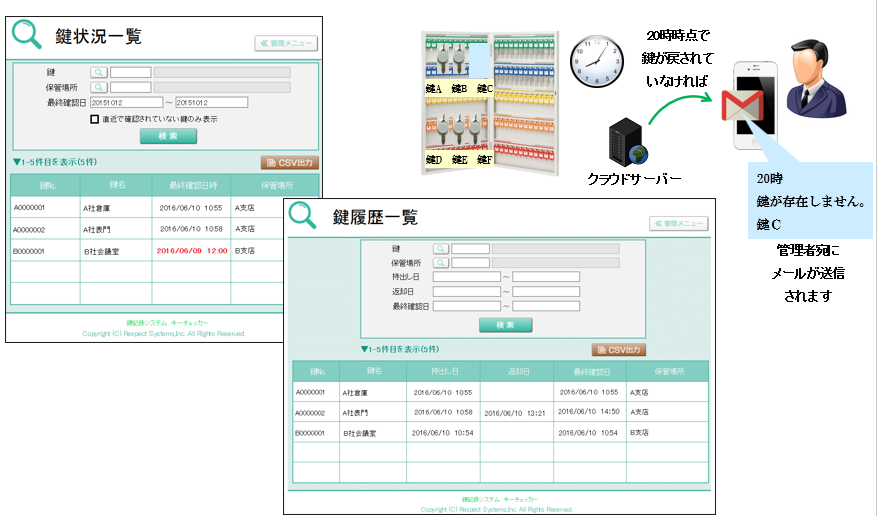
Task: Click the analog clock icon
Action: click(597, 62)
